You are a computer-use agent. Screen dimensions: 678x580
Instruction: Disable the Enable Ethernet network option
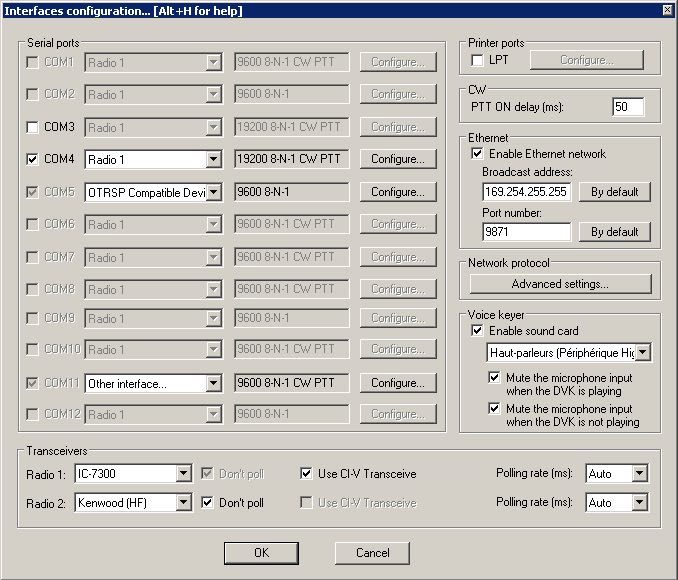(x=478, y=154)
